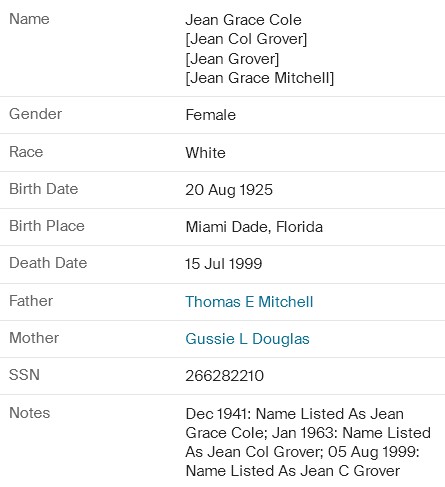This screenshot has height=487, width=445.
Task: Click the SSN field label
Action: [x=24, y=375]
